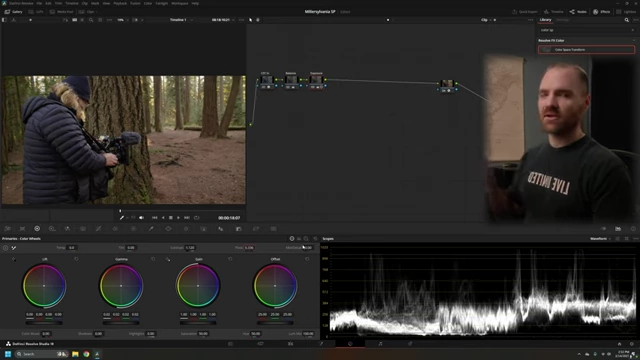The width and height of the screenshot is (640, 360).
Task: Open the RGB Mixer palette
Action: 67,229
